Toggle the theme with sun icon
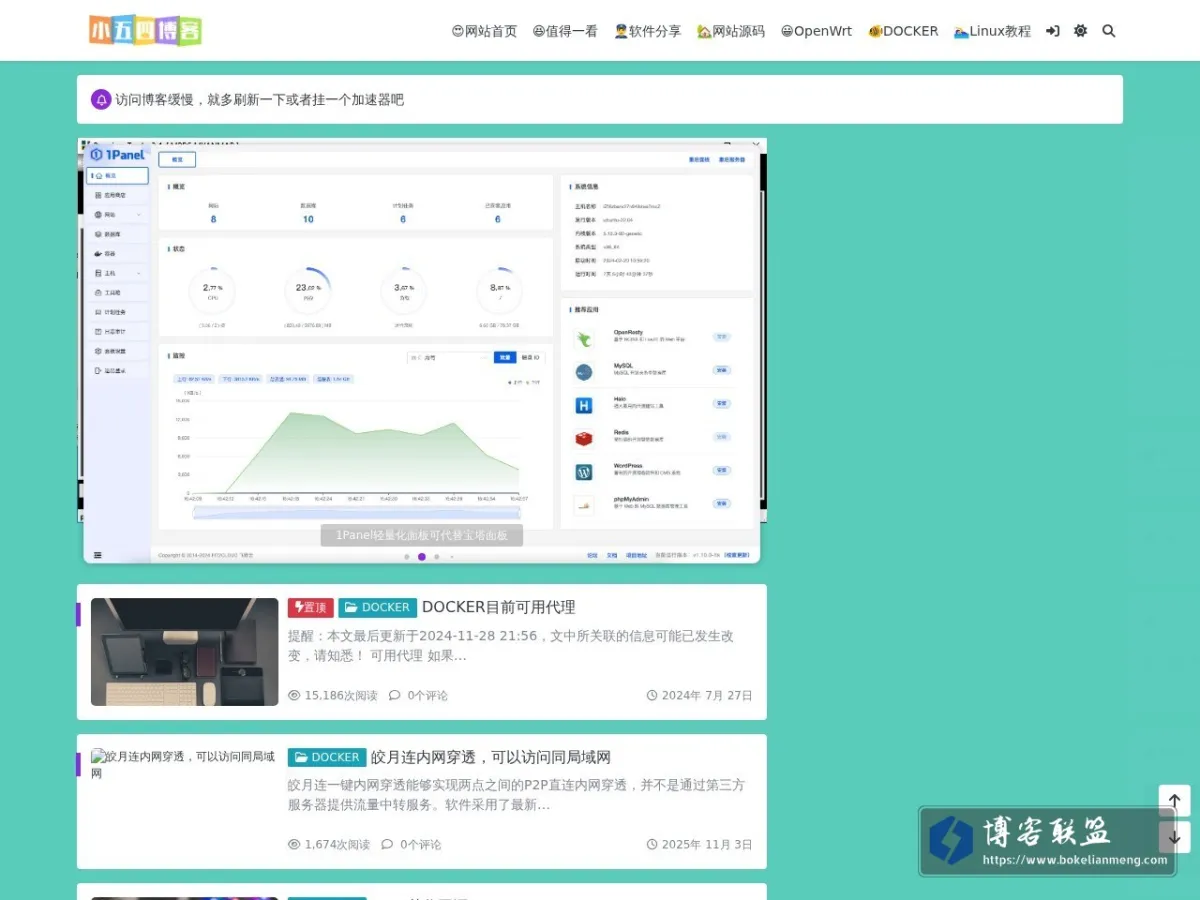1200x900 pixels. 1080,31
